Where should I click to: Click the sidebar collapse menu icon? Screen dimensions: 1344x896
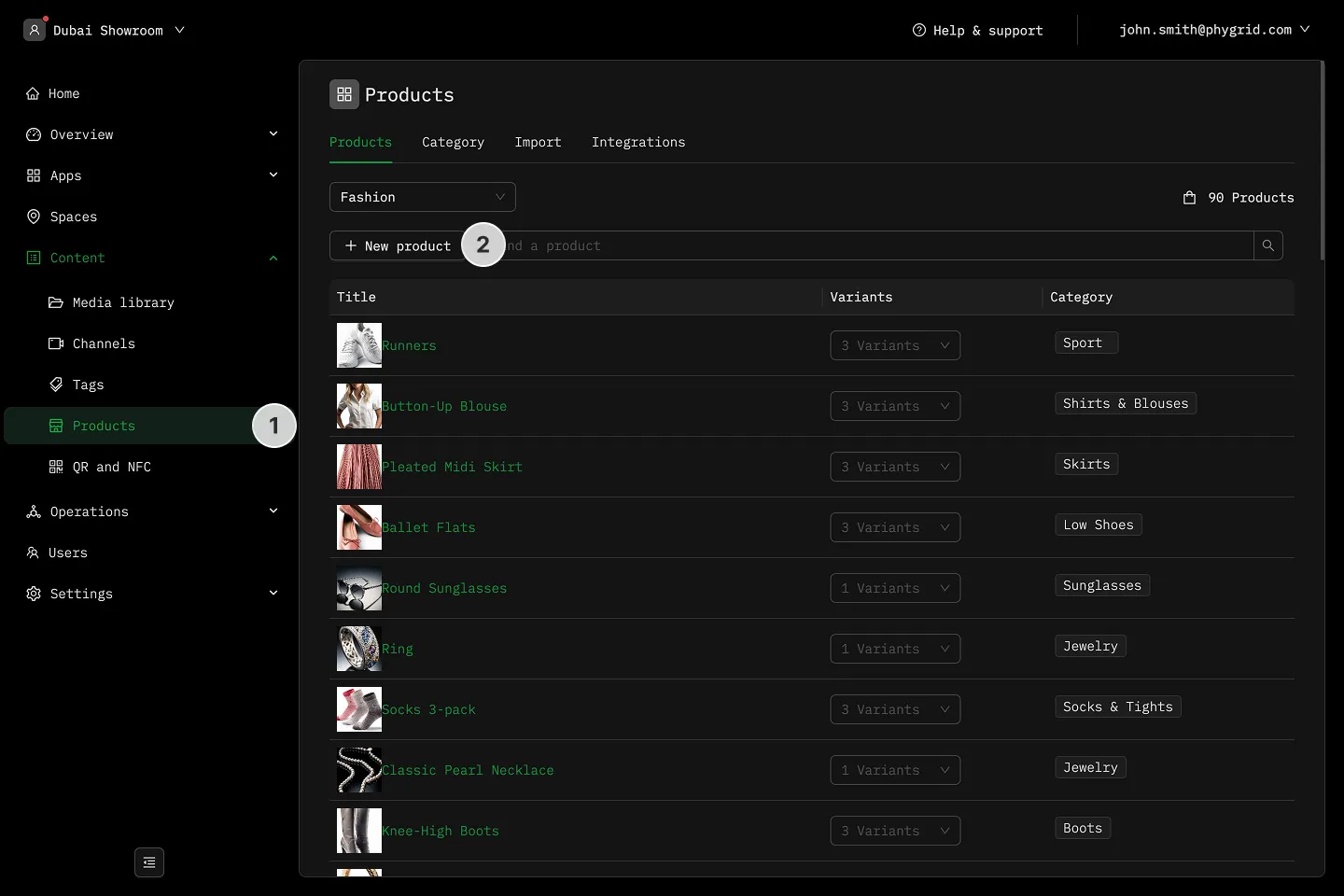[x=149, y=862]
